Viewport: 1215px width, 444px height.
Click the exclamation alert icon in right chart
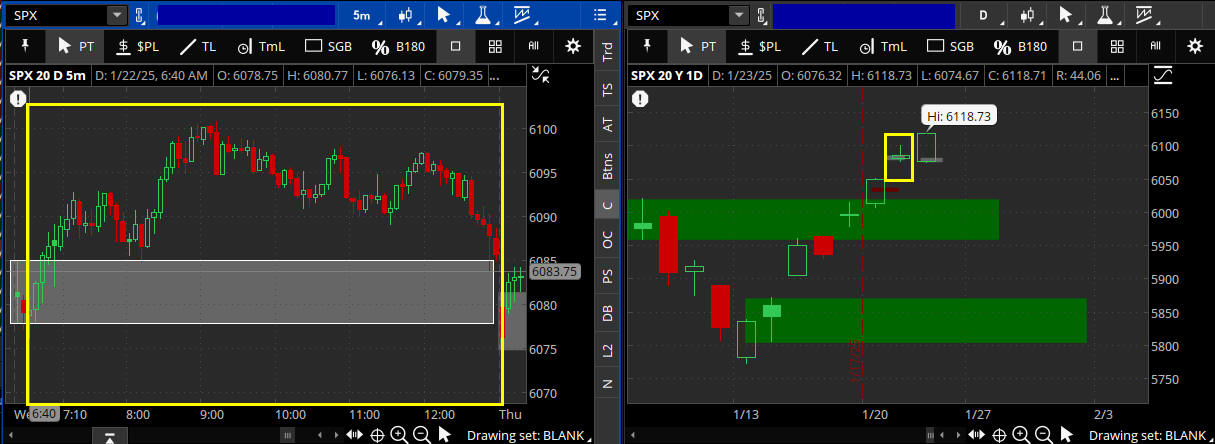tap(640, 98)
